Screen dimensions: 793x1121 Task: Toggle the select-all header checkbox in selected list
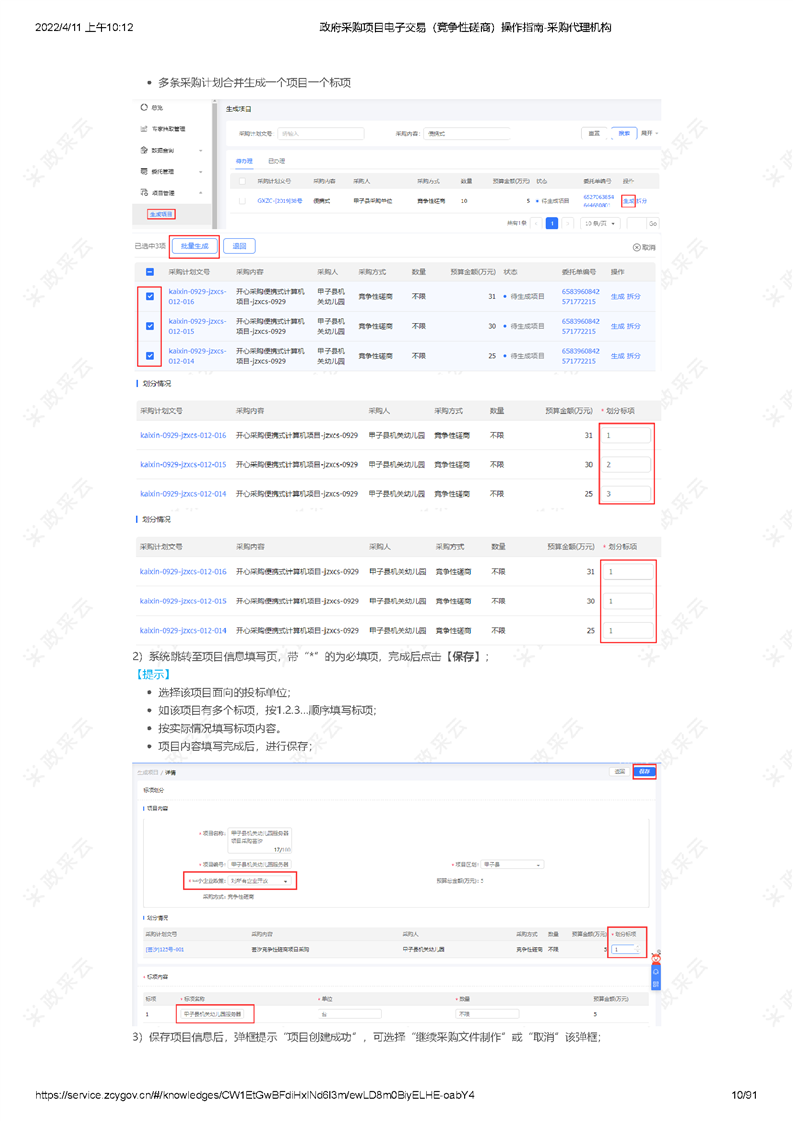[150, 271]
